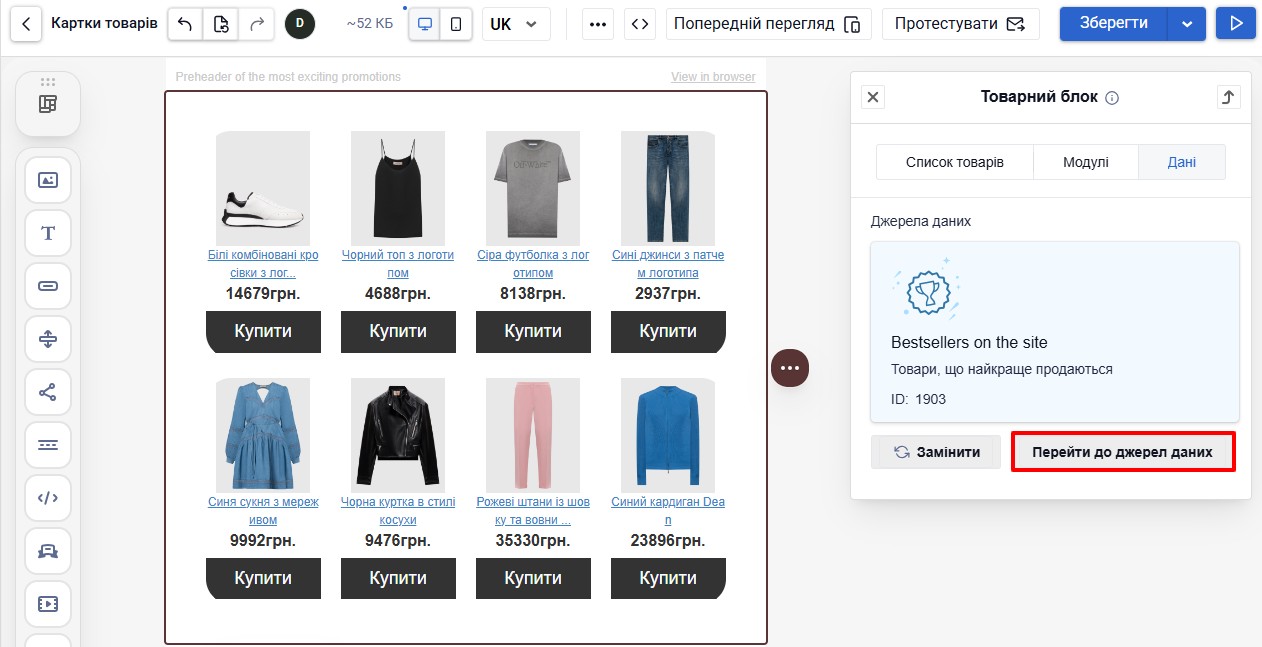Screen dimensions: 1262x647
Task: Open the code editor icon in toolbar
Action: 640,24
